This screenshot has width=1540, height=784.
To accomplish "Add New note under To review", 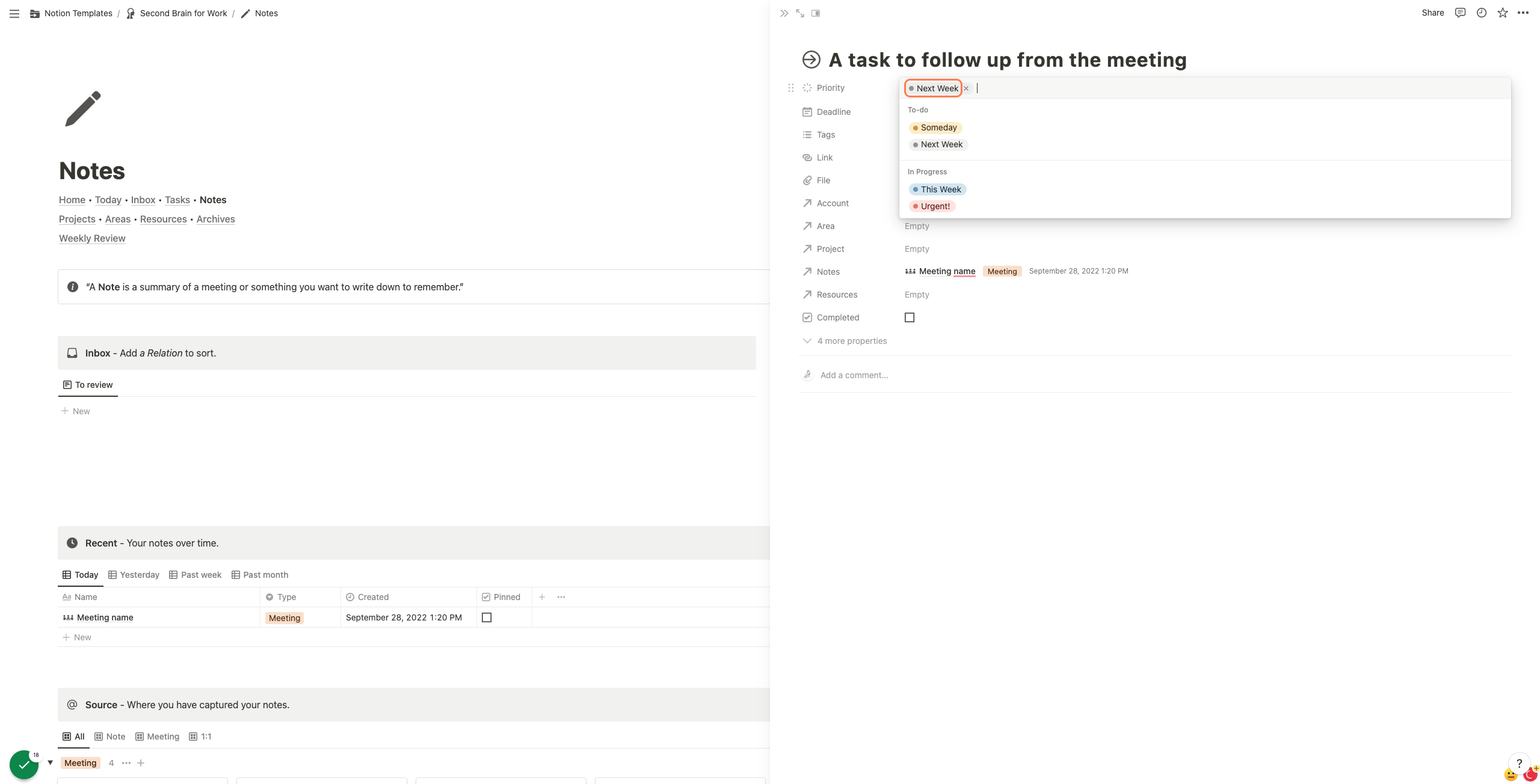I will (75, 411).
